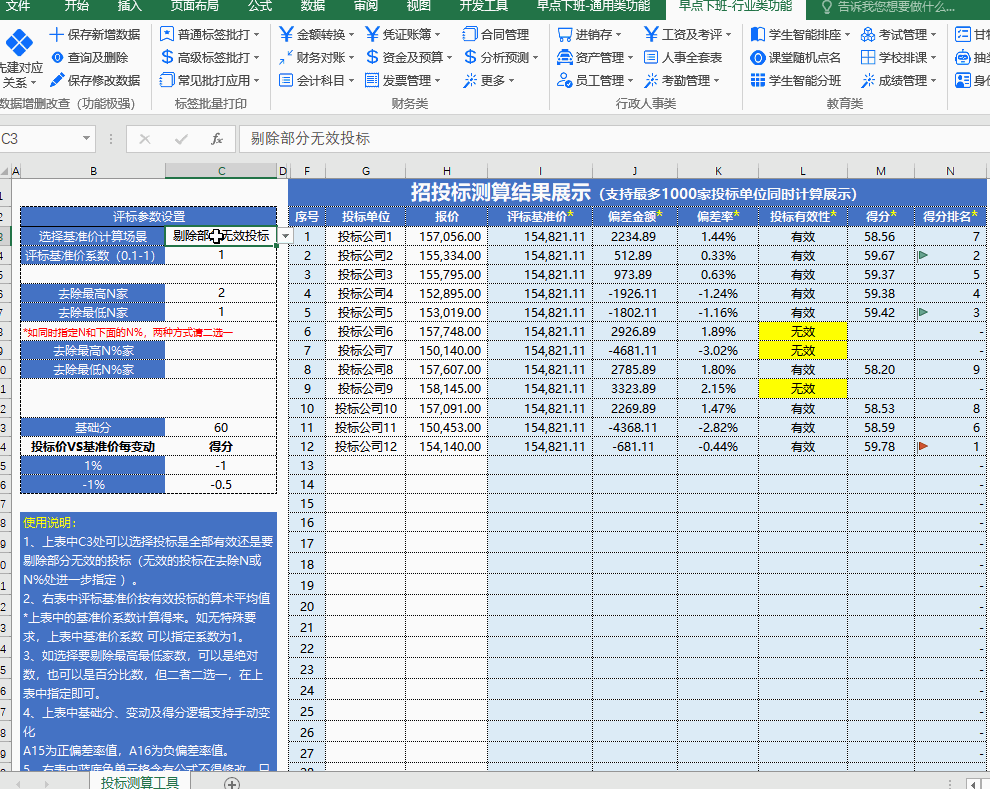990x789 pixels.
Task: Open 投标测算工具 sheet tab
Action: coord(140,781)
